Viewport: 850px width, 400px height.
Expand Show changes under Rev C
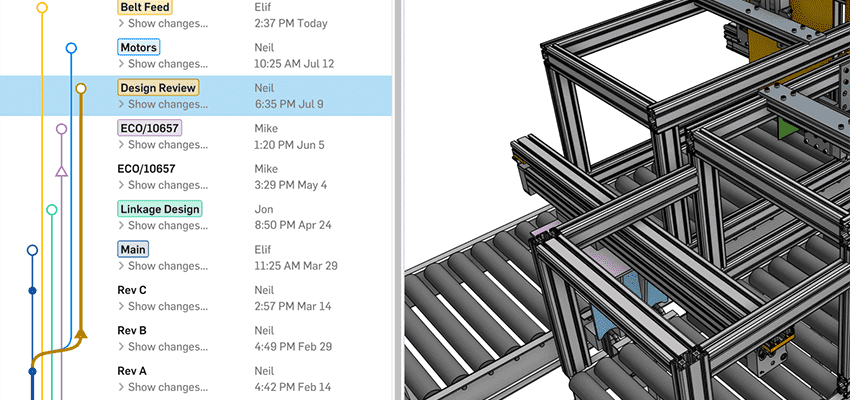point(163,306)
